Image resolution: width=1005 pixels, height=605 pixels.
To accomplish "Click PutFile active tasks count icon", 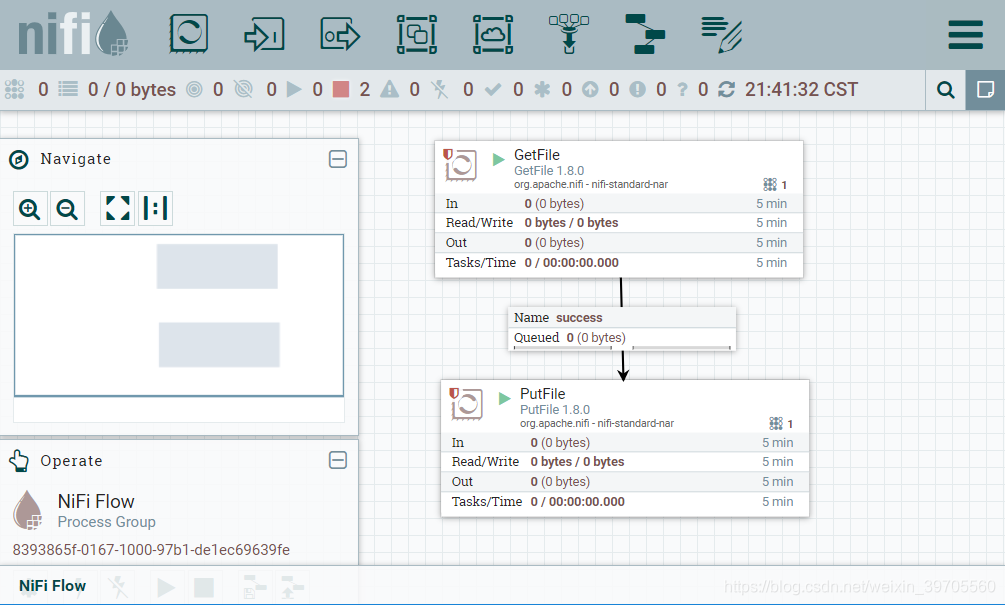I will [776, 424].
